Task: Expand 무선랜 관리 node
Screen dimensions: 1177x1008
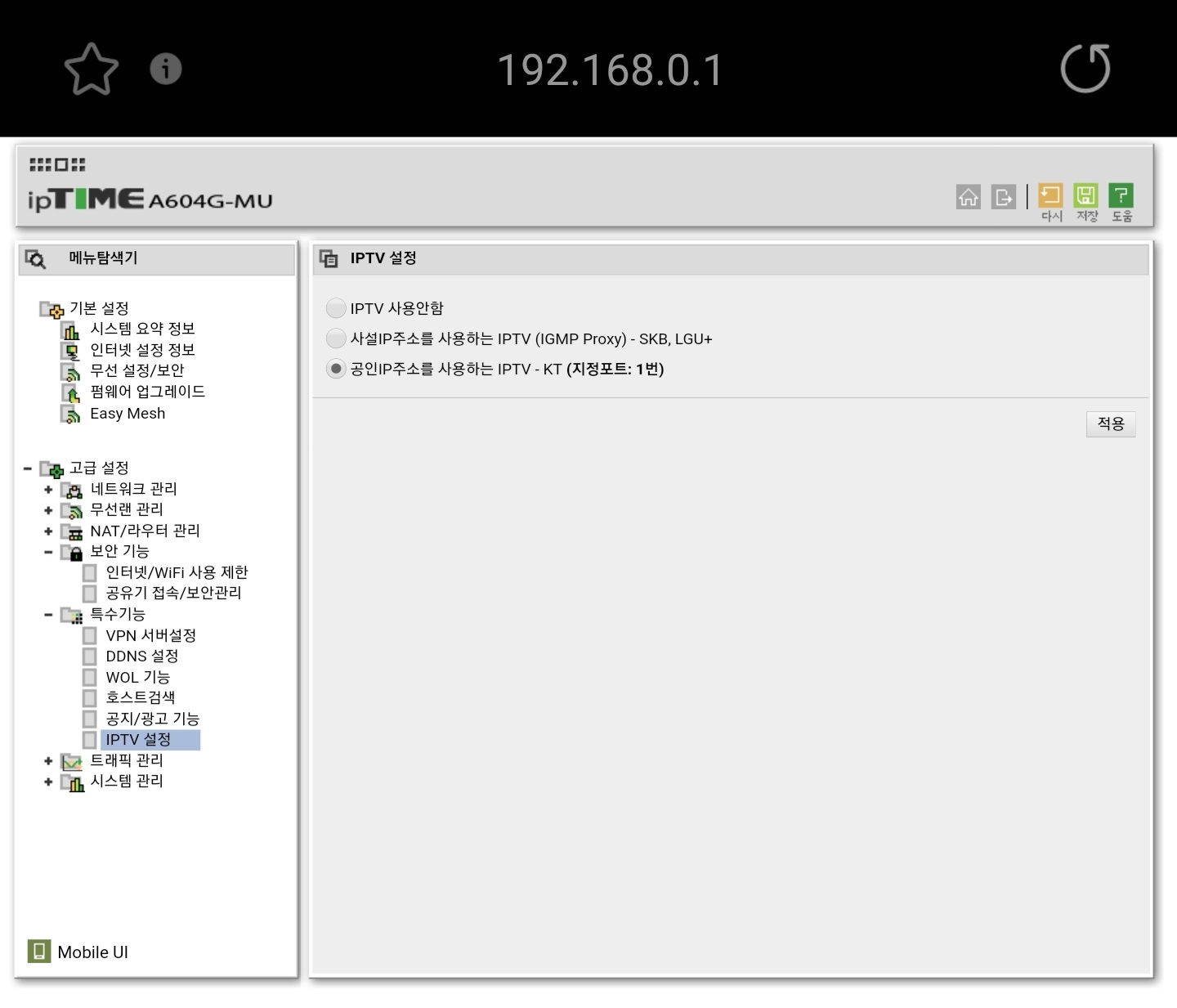Action: click(48, 510)
